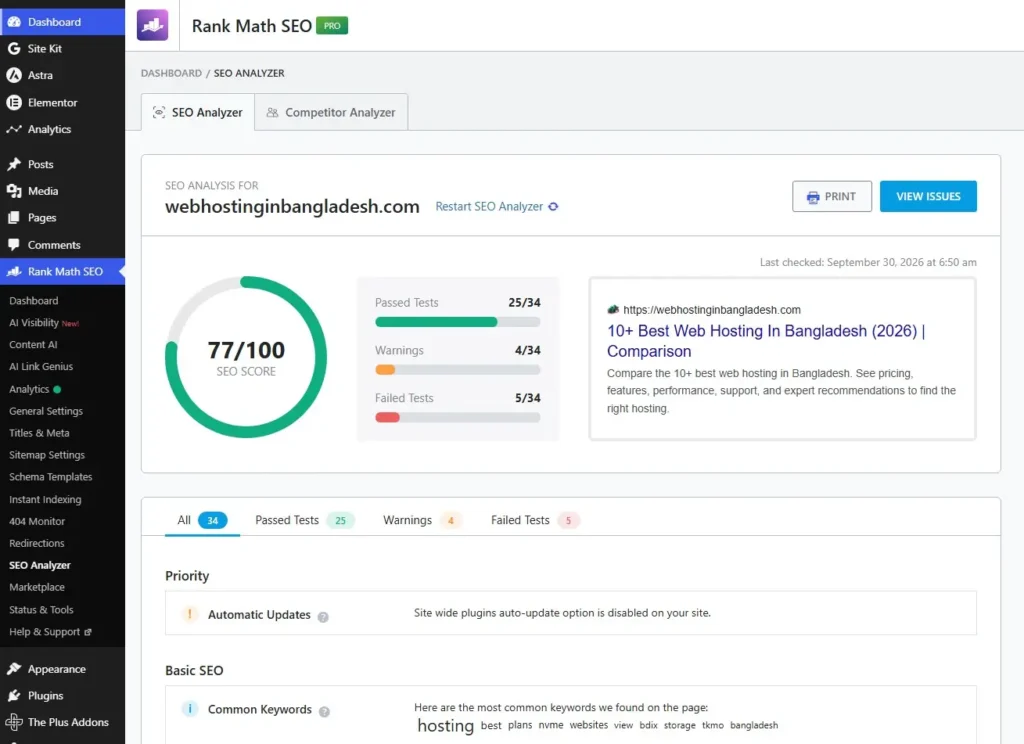Click the Appearance paintbrush icon
This screenshot has height=744, width=1024.
[x=14, y=669]
